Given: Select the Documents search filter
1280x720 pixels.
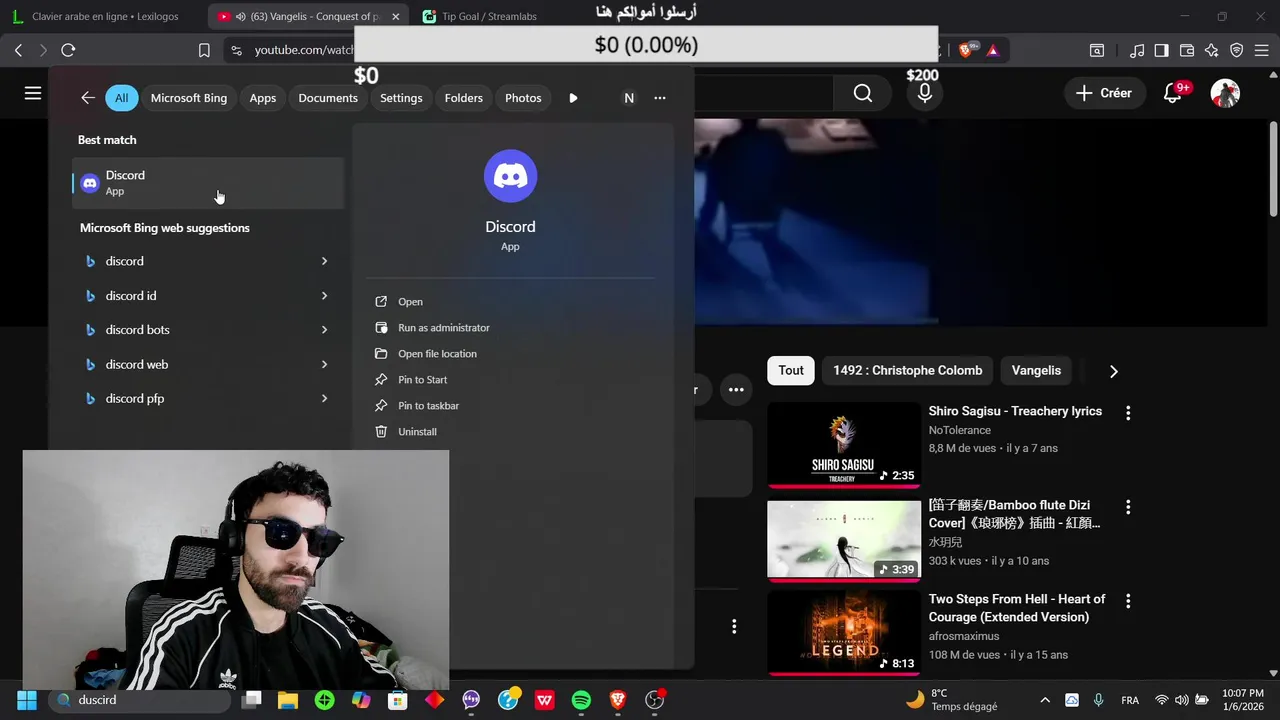Looking at the screenshot, I should (328, 98).
